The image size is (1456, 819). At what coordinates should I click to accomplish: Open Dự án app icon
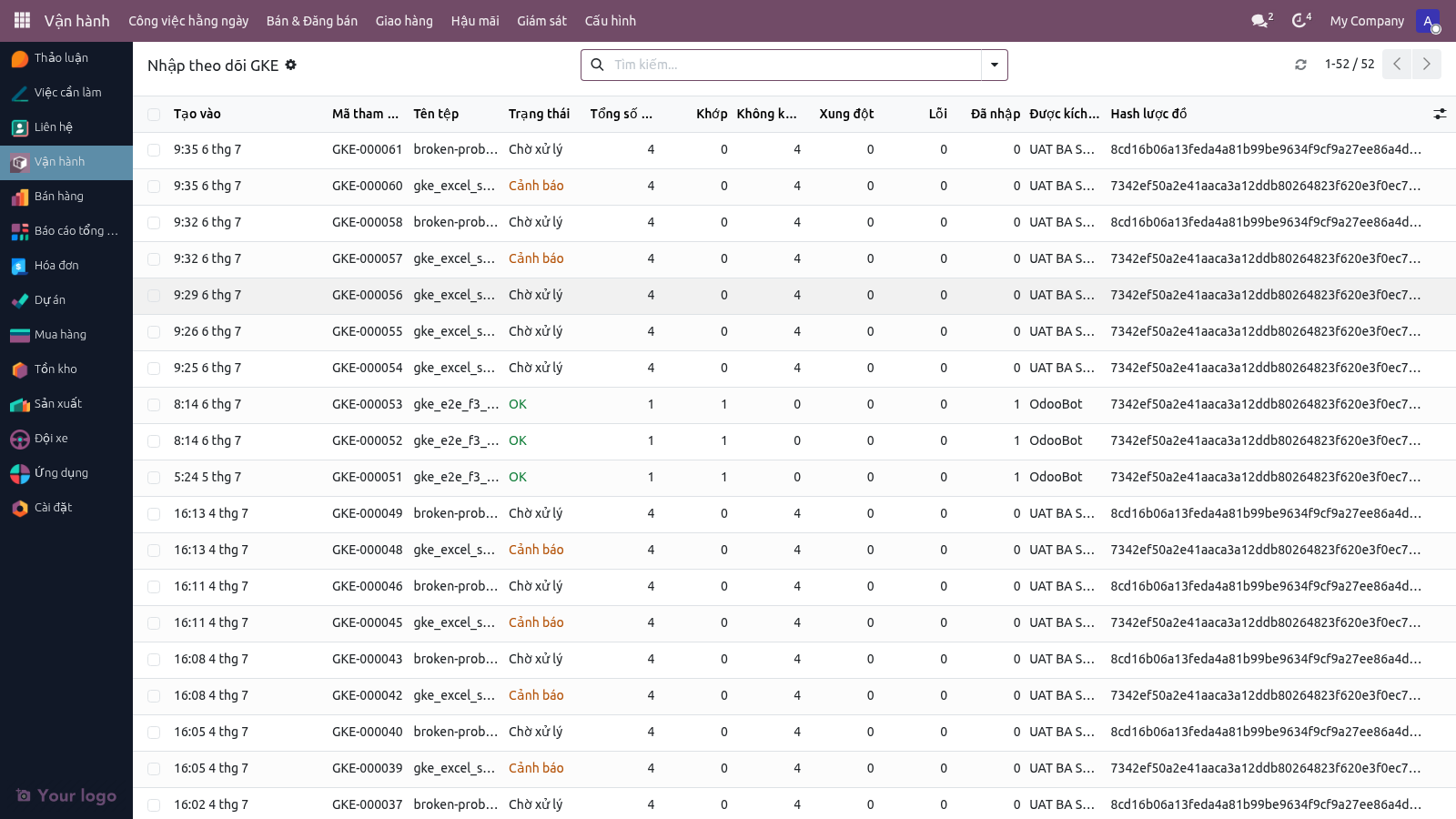coord(20,300)
